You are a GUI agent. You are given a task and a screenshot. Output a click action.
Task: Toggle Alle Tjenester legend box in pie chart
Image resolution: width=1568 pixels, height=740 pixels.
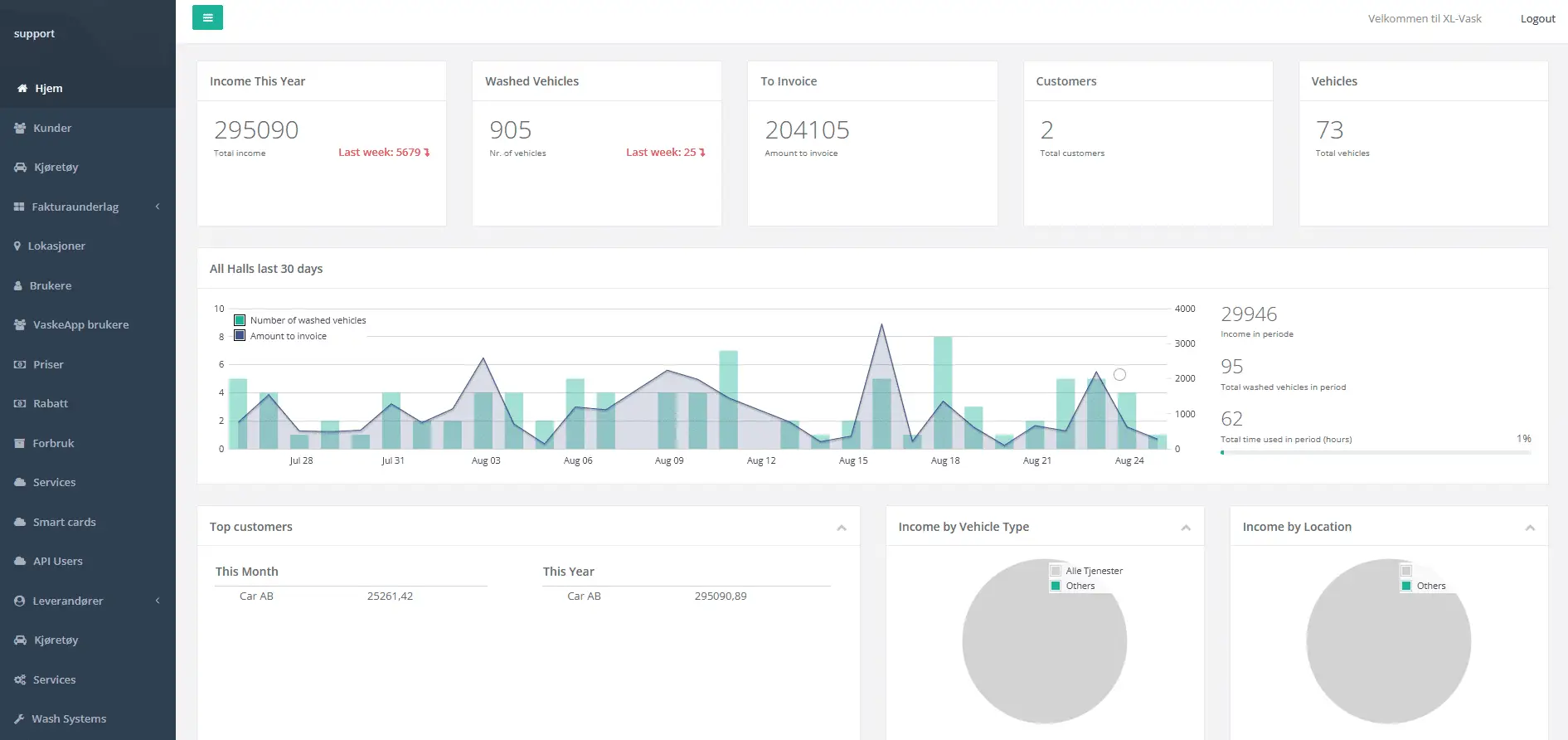(1056, 571)
